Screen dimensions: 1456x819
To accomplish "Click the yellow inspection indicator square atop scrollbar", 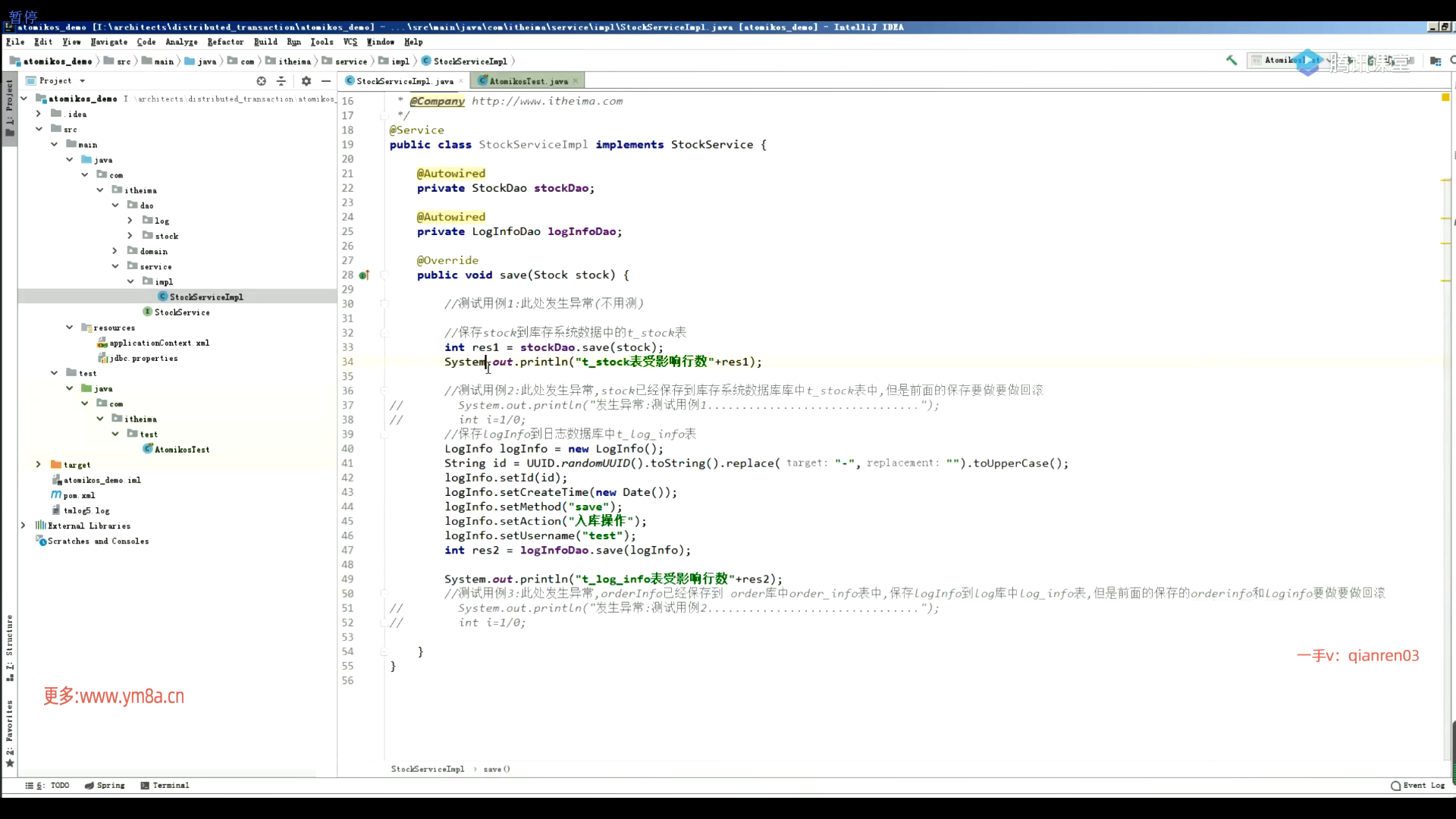I will [1445, 98].
